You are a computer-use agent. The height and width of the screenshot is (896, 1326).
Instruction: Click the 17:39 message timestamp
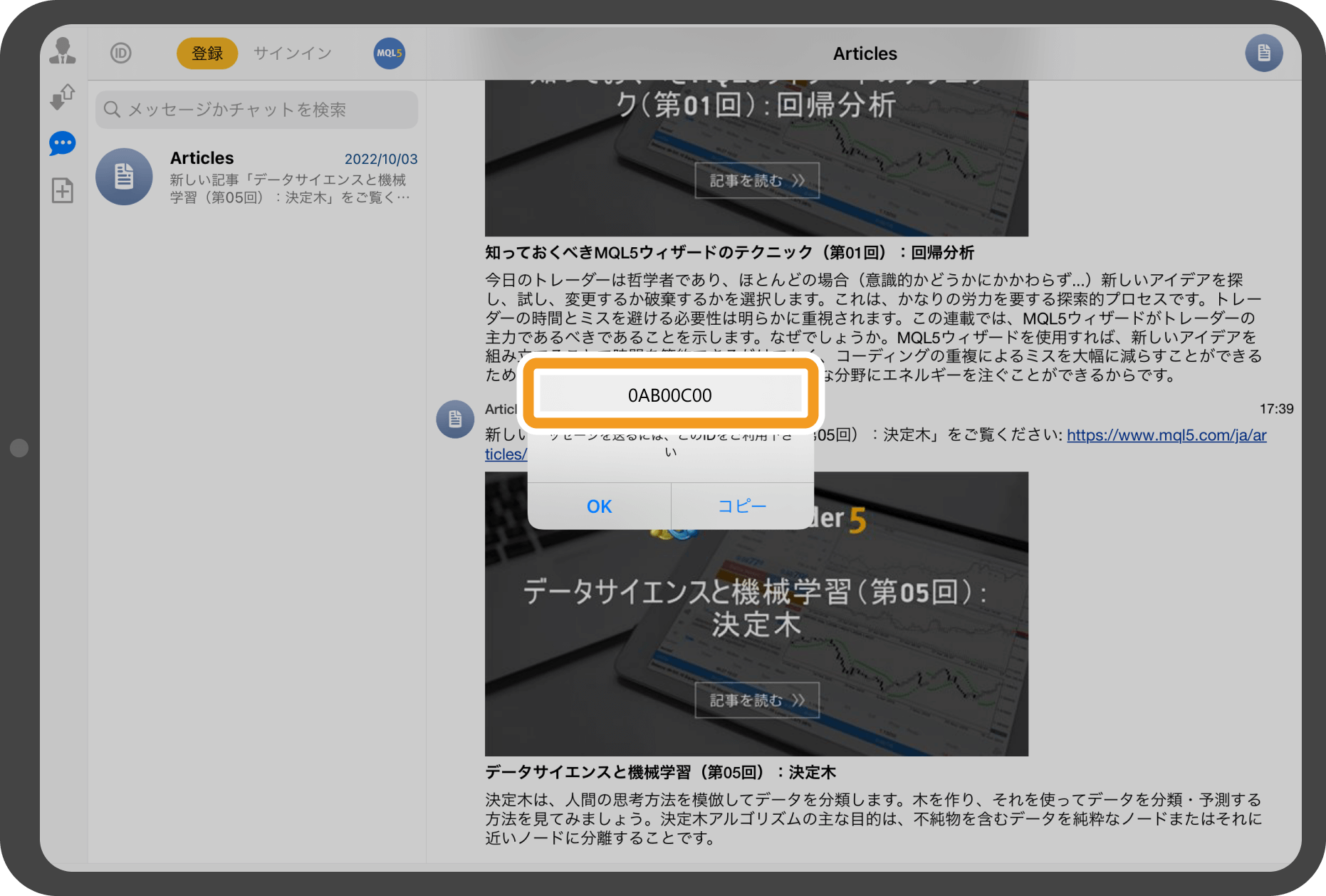point(1276,409)
